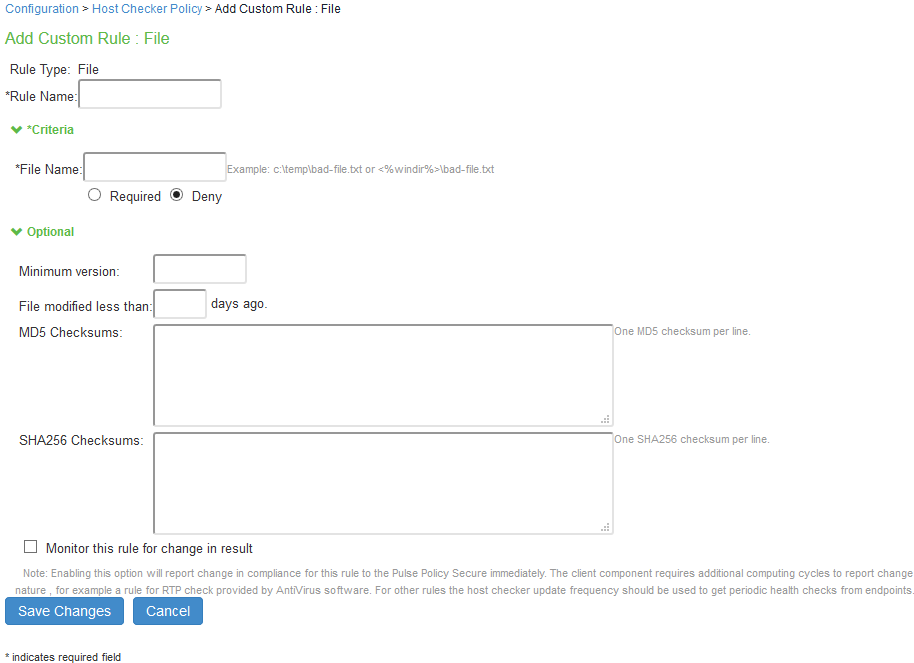Select the Deny radio button
Screen dimensions: 914x663
tap(177, 195)
